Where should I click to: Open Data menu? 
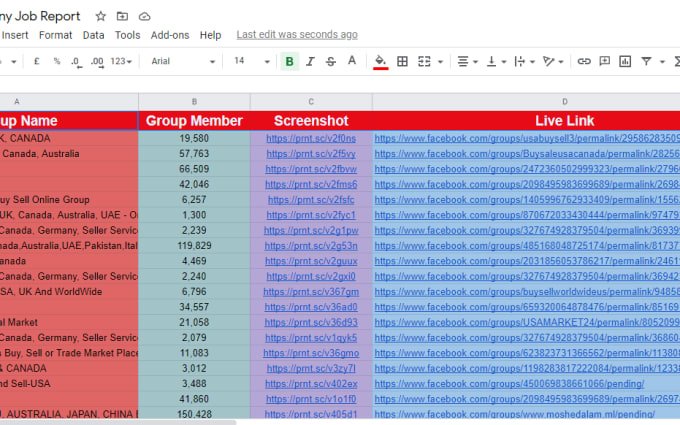pyautogui.click(x=93, y=35)
